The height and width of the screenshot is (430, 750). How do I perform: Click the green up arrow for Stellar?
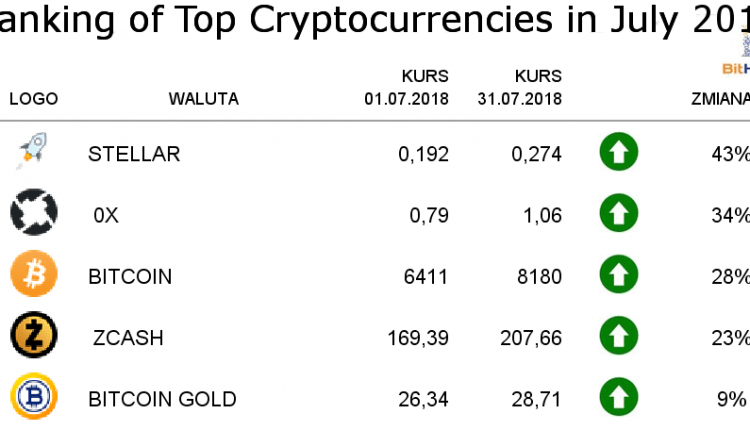619,153
